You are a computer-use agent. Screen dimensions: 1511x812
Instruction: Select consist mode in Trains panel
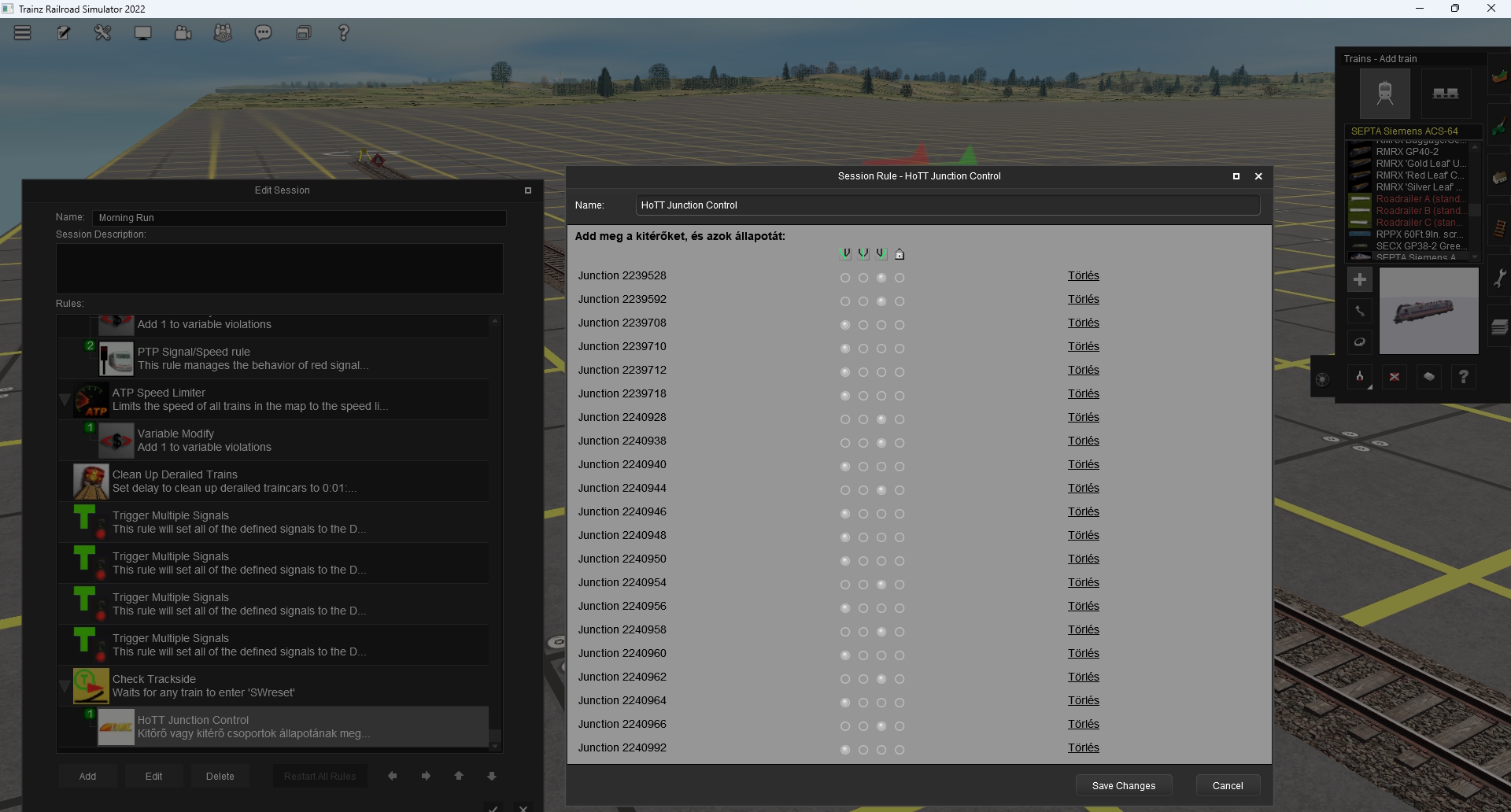(x=1446, y=94)
